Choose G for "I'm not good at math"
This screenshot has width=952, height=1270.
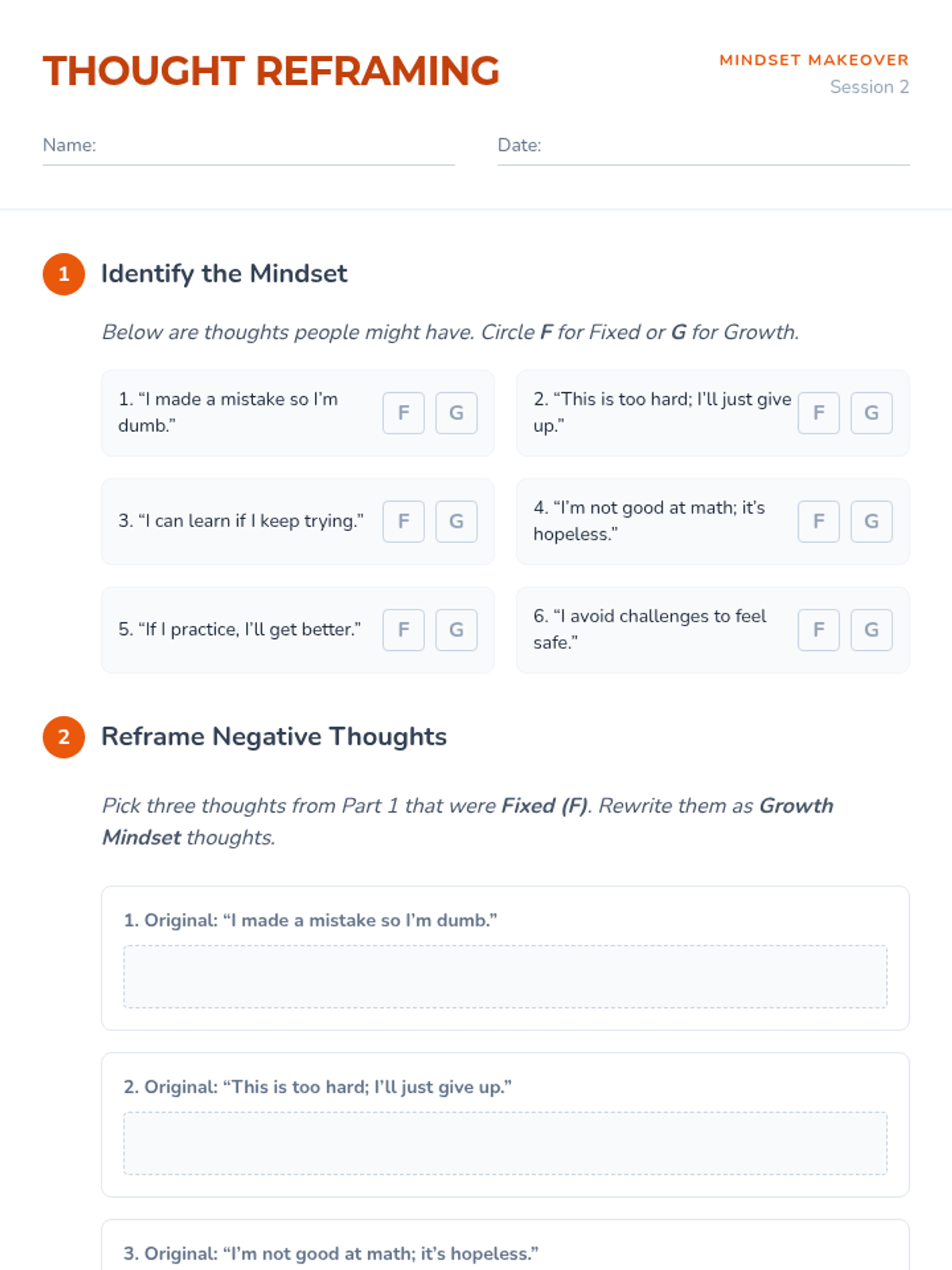871,521
